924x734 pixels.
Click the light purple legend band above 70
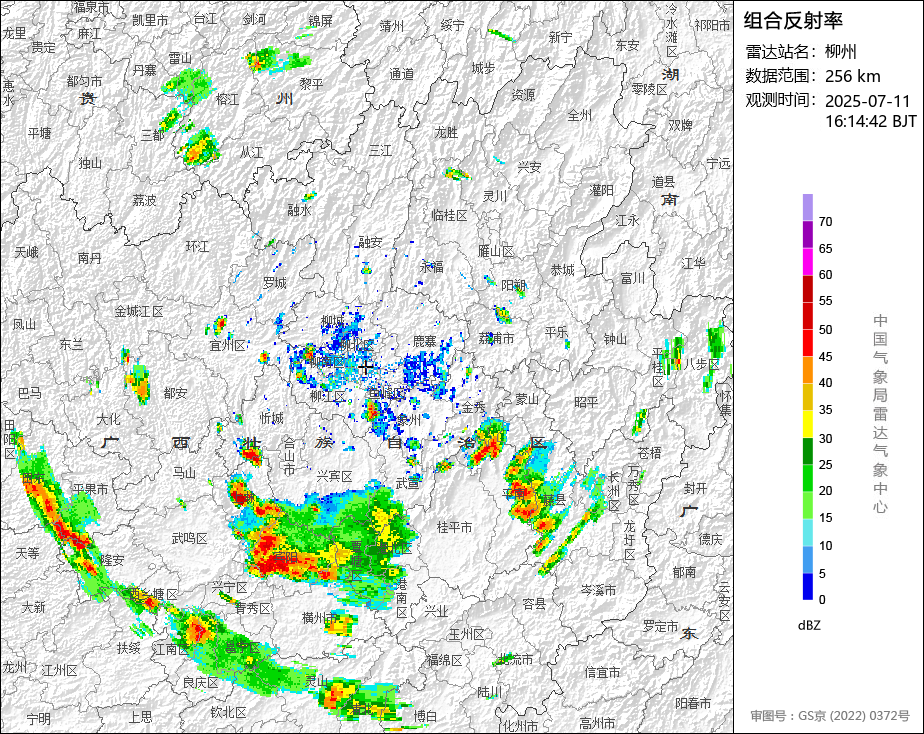coord(807,207)
